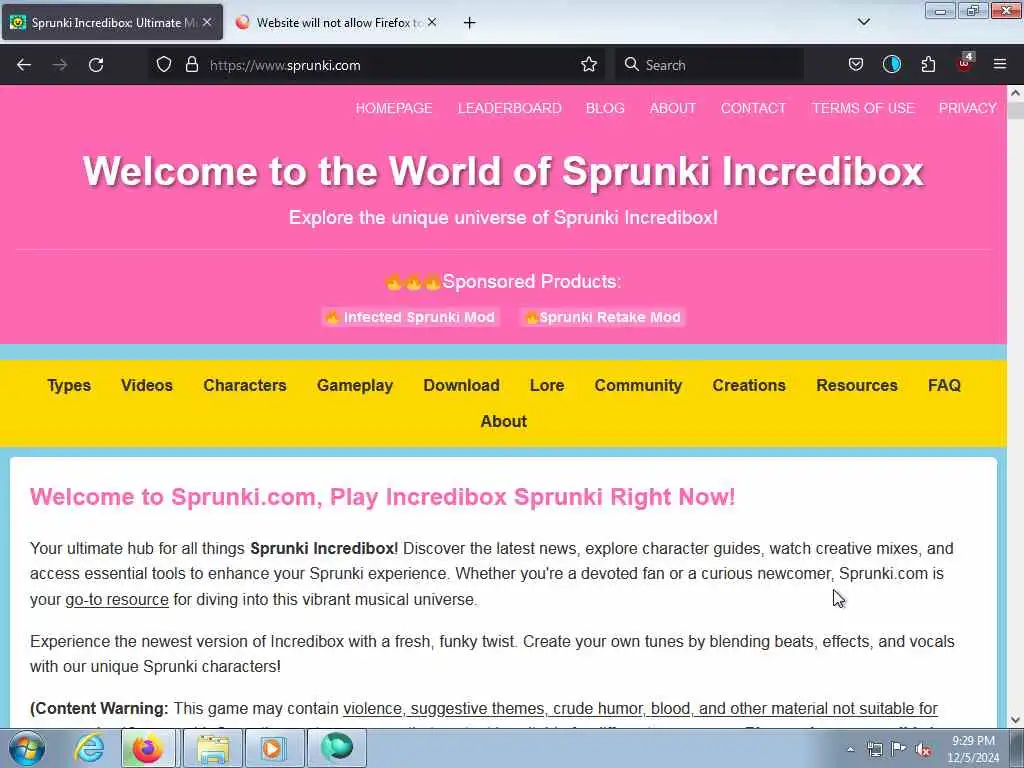Screen dimensions: 1024x768
Task: Open the Extensions puzzle icon
Action: 928,65
